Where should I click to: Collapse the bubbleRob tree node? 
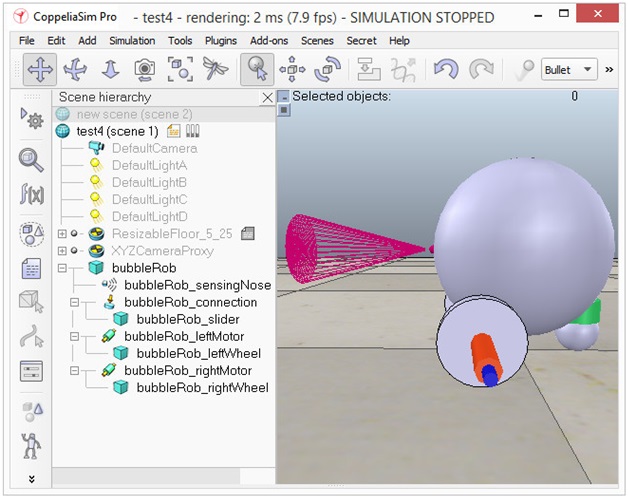[x=62, y=268]
